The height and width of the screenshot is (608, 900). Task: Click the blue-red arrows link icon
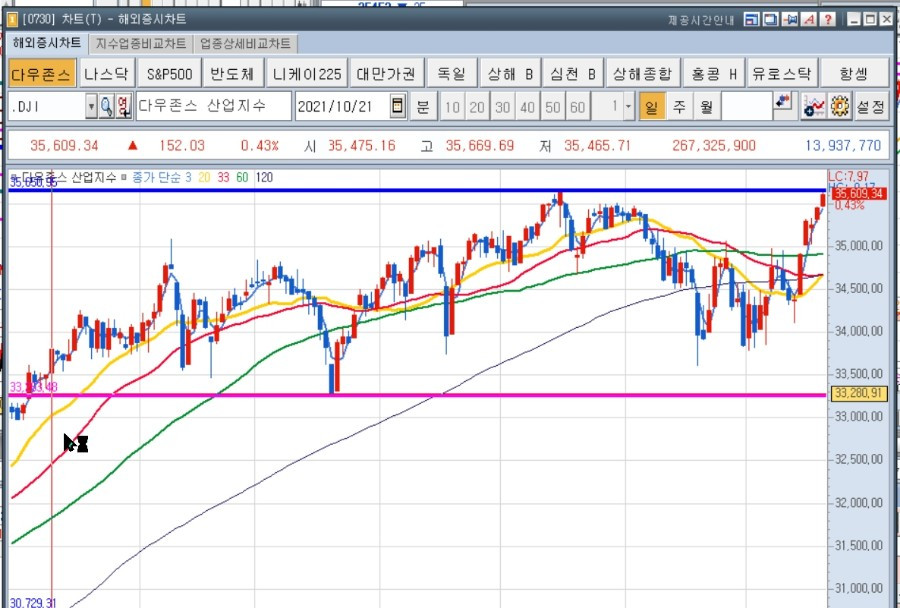click(783, 102)
